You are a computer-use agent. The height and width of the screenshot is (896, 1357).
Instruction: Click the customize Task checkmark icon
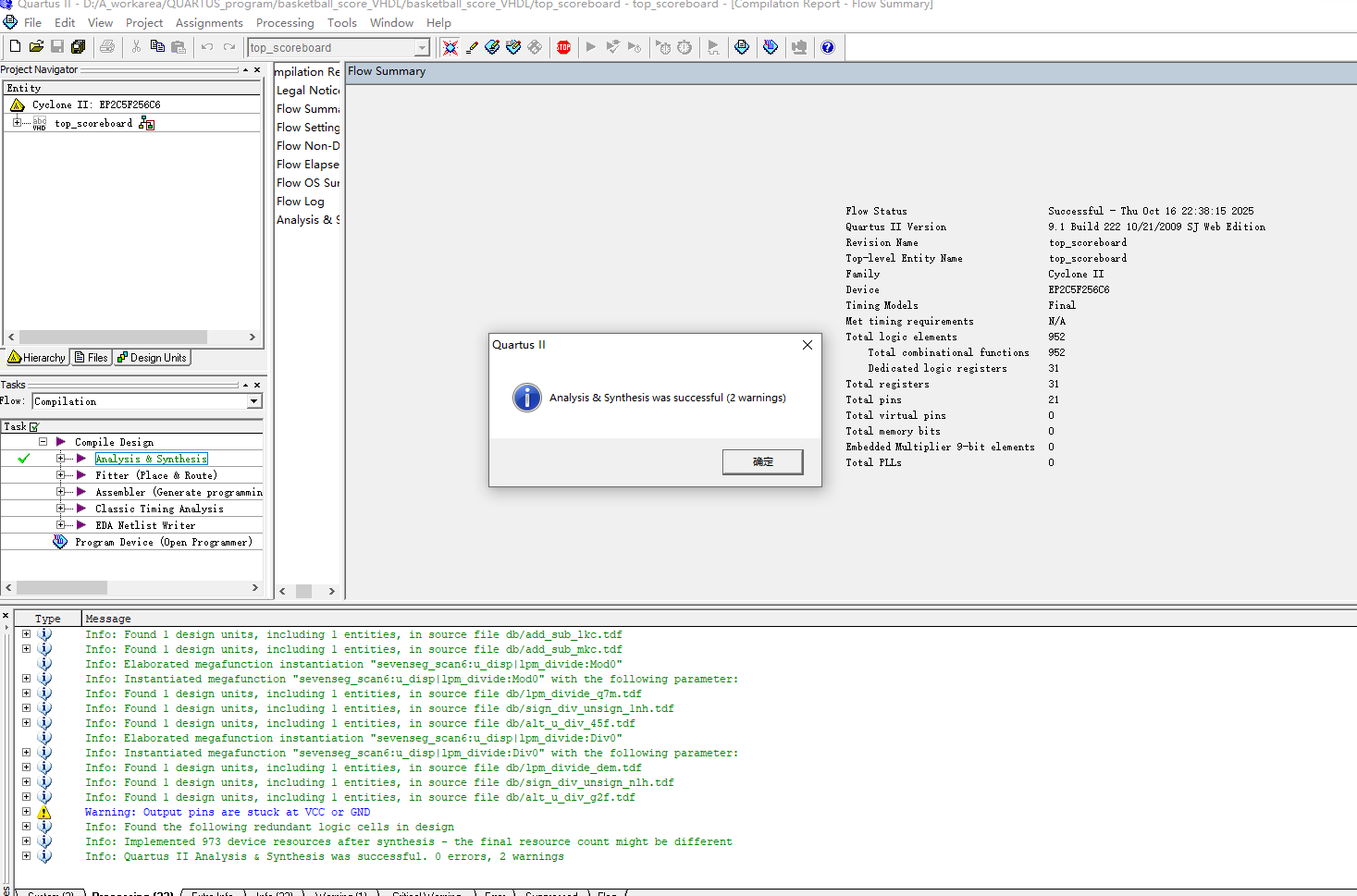pyautogui.click(x=34, y=426)
